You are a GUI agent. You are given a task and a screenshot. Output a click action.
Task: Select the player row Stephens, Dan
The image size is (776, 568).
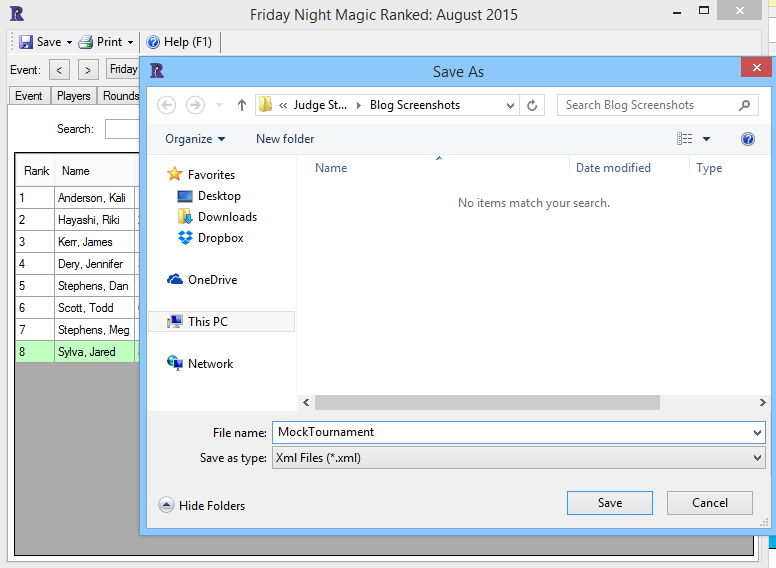tap(77, 286)
